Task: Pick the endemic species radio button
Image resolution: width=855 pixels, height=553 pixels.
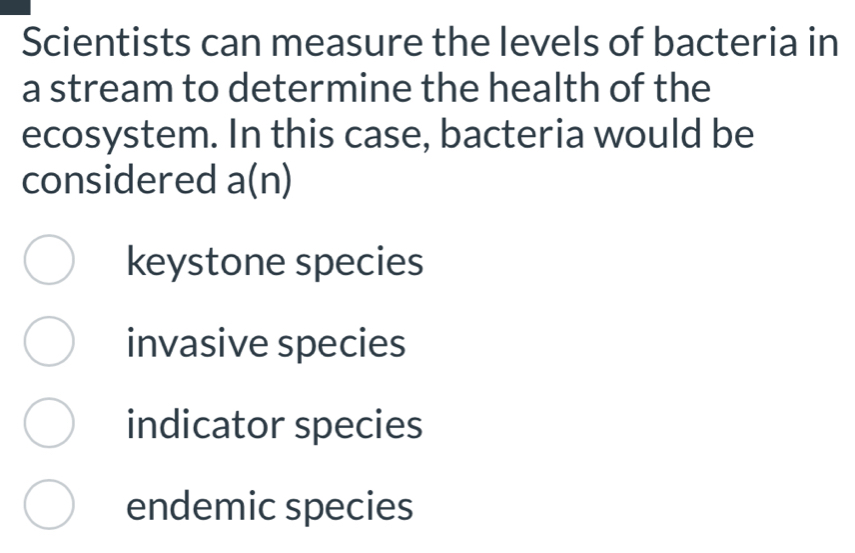Action: click(48, 506)
